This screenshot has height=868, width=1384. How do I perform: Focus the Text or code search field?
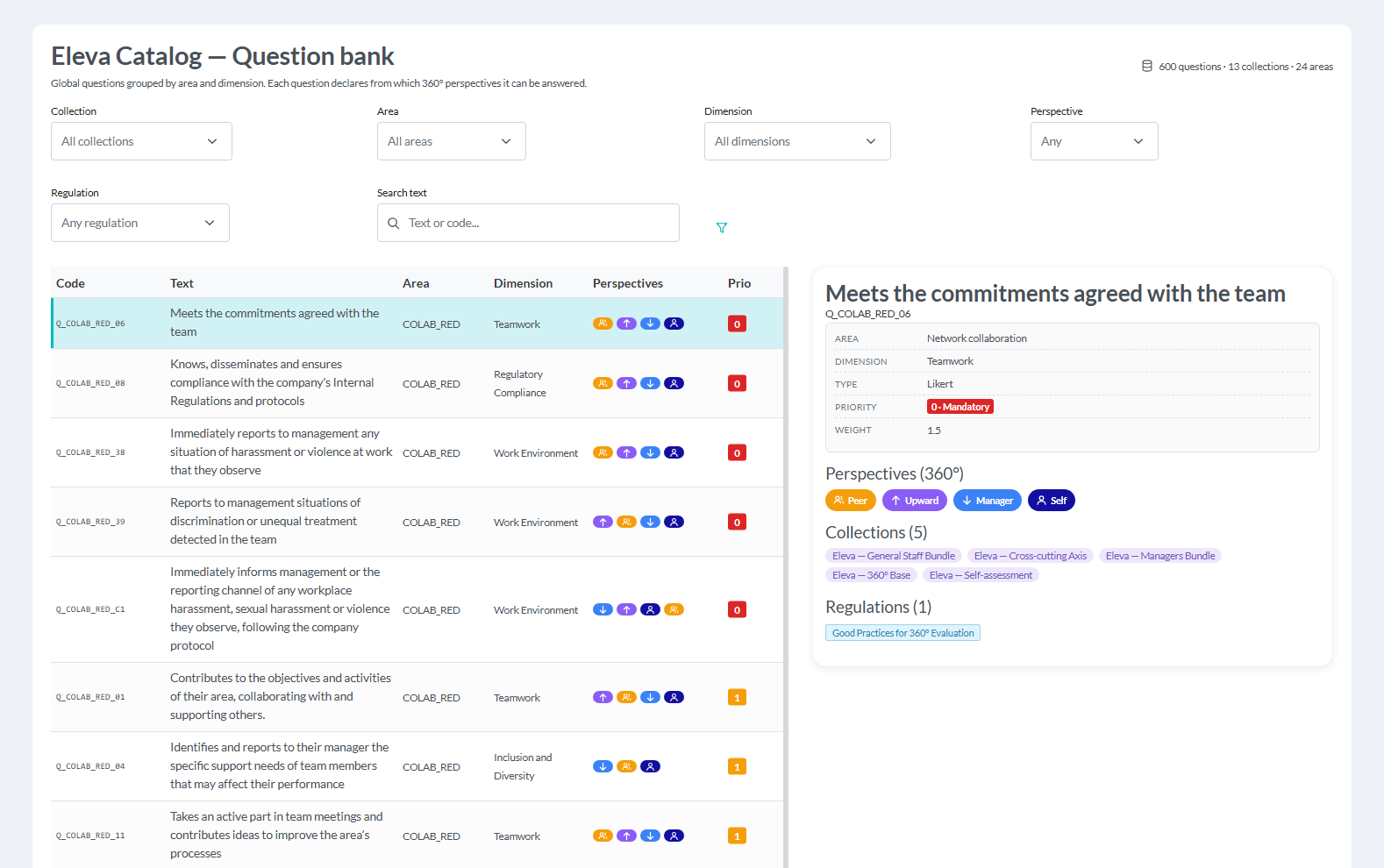528,223
